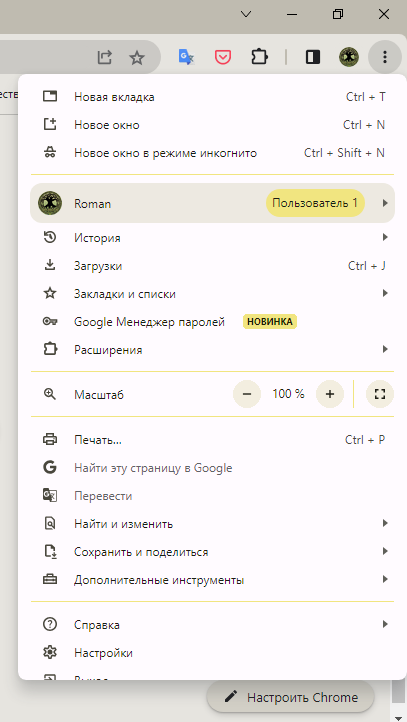Open Google Менеджер паролей
Screen dimensions: 407x722
(212, 322)
